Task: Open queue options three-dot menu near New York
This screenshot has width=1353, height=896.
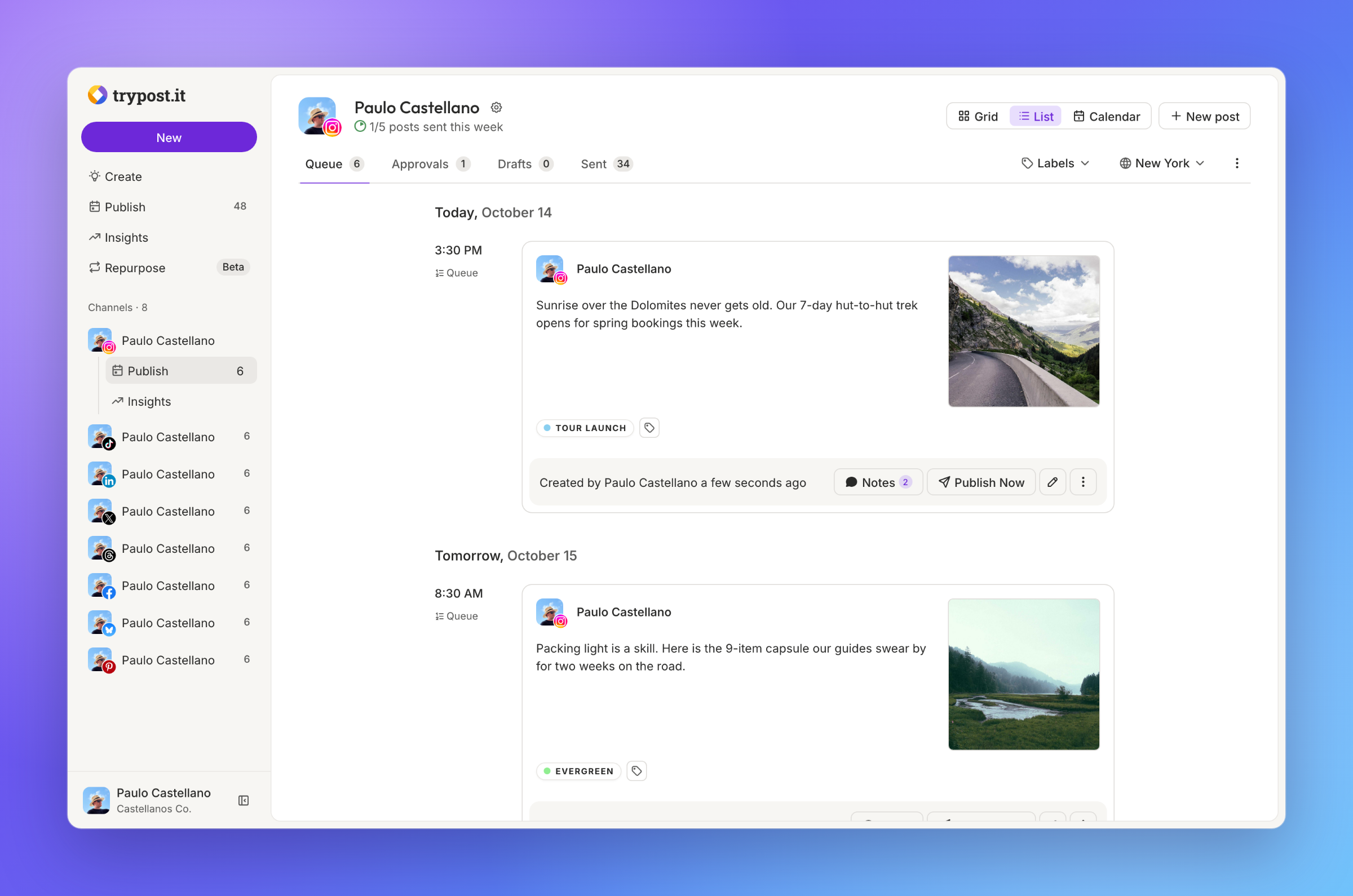Action: 1236,163
